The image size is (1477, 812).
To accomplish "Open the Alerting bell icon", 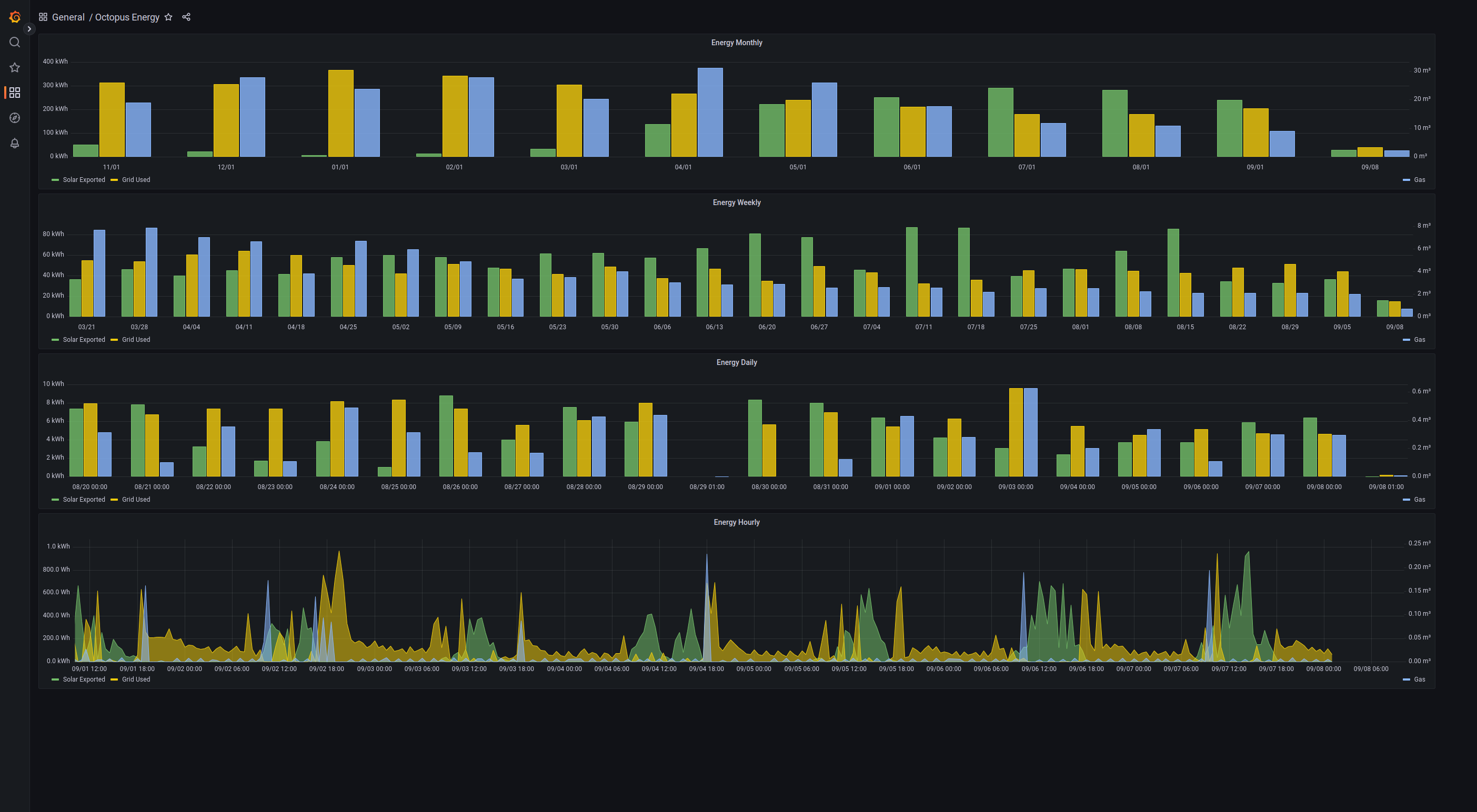I will pos(15,143).
